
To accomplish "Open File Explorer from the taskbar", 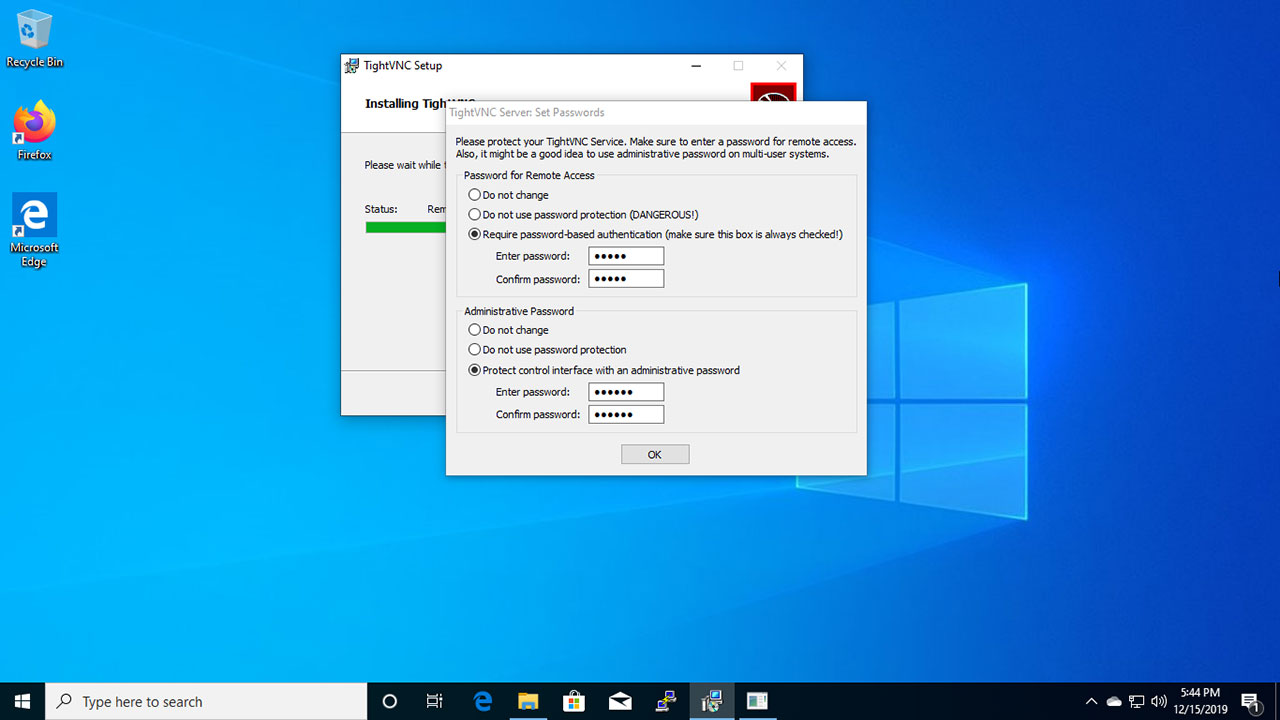I will [528, 700].
